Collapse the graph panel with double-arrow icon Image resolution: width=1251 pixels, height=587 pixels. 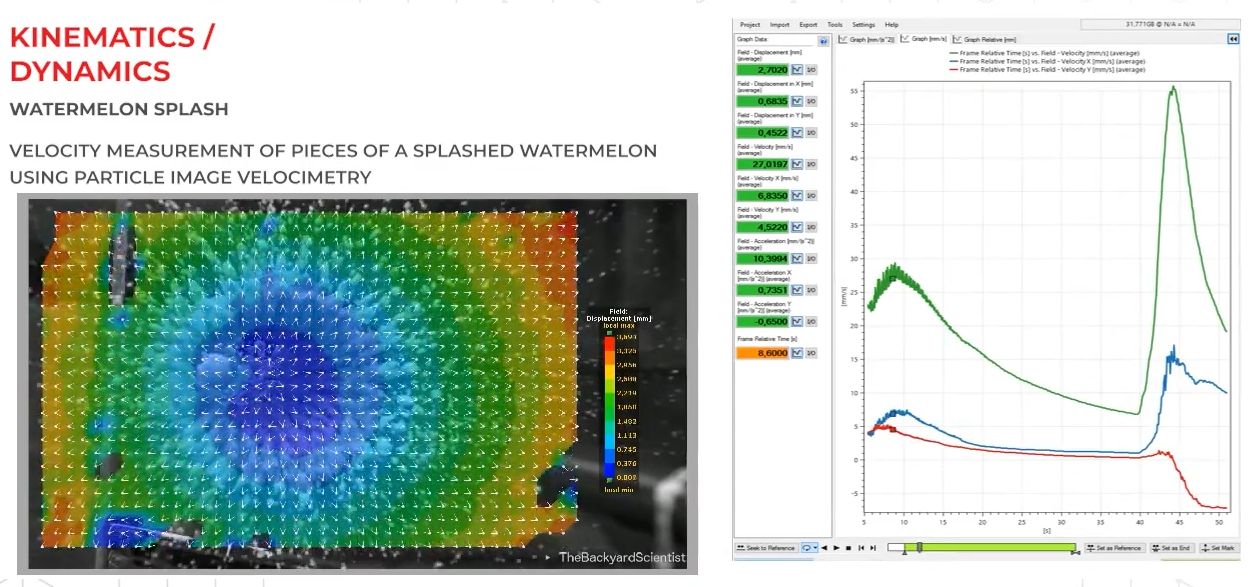point(1233,39)
